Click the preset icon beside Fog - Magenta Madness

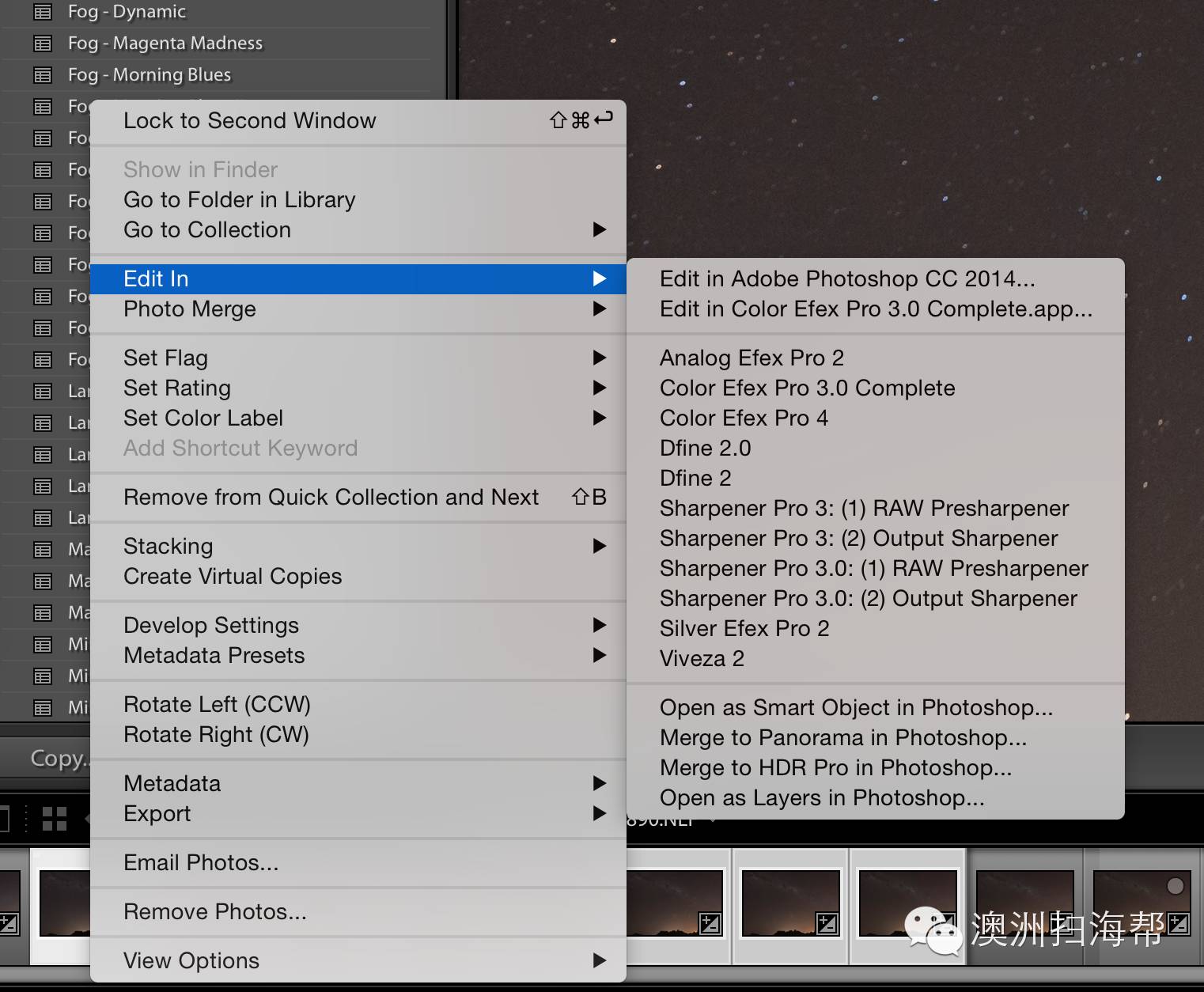(43, 44)
